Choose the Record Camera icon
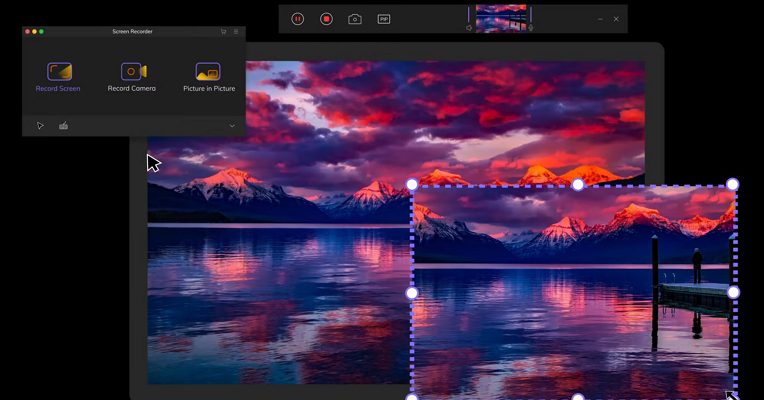 tap(133, 71)
